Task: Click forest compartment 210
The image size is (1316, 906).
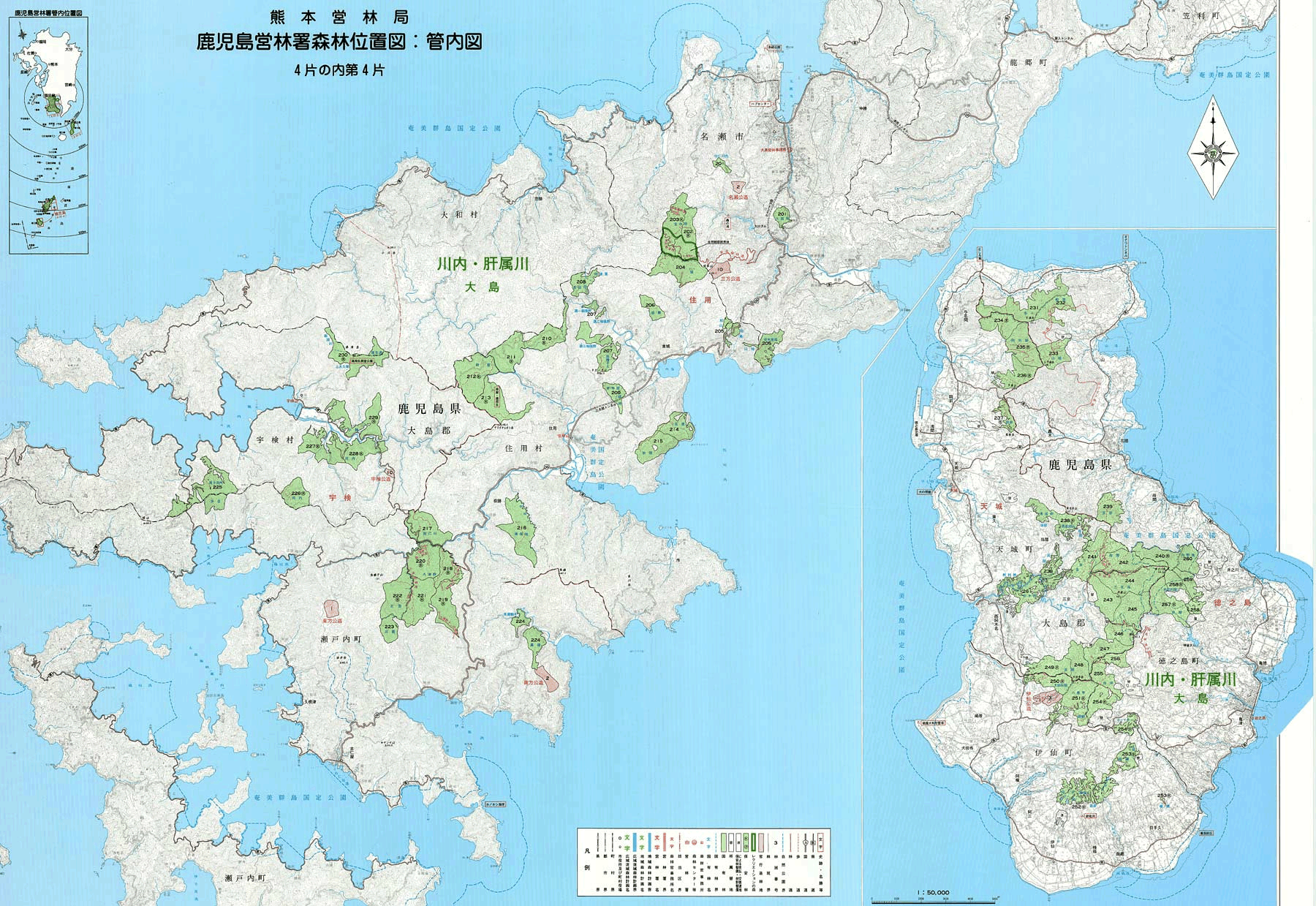Action: 547,339
